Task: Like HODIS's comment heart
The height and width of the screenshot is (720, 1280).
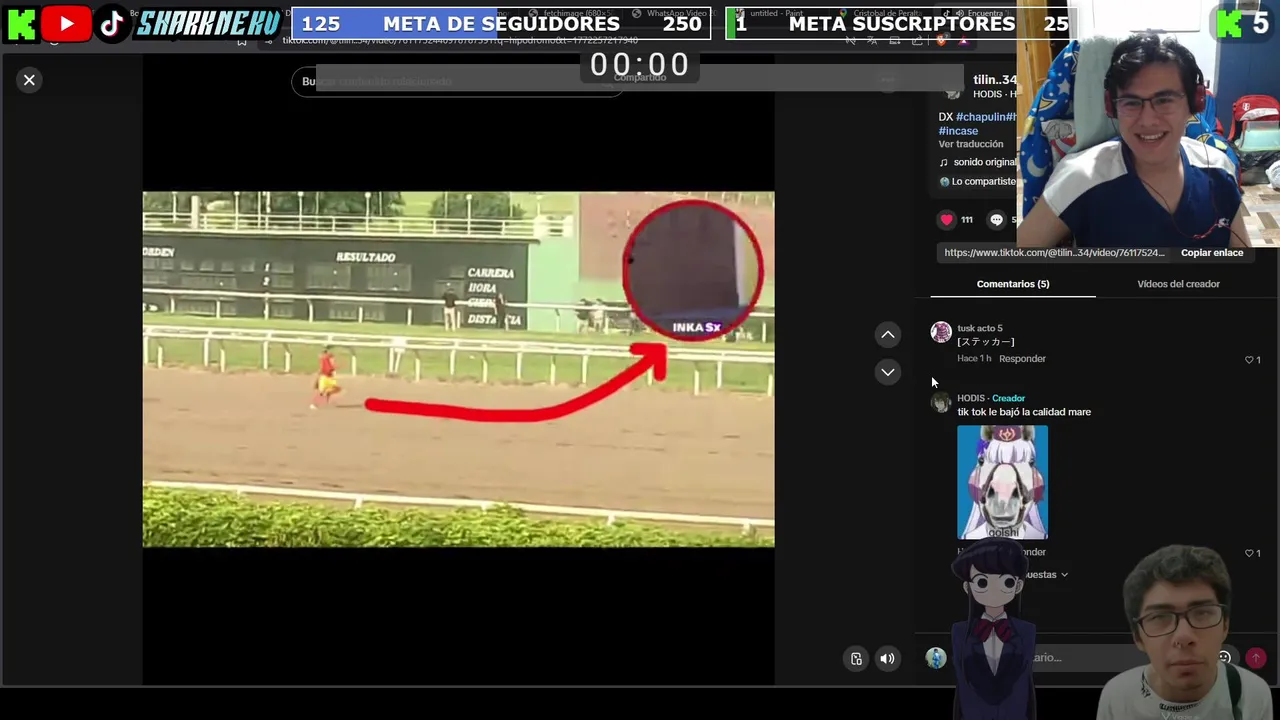Action: (1249, 553)
